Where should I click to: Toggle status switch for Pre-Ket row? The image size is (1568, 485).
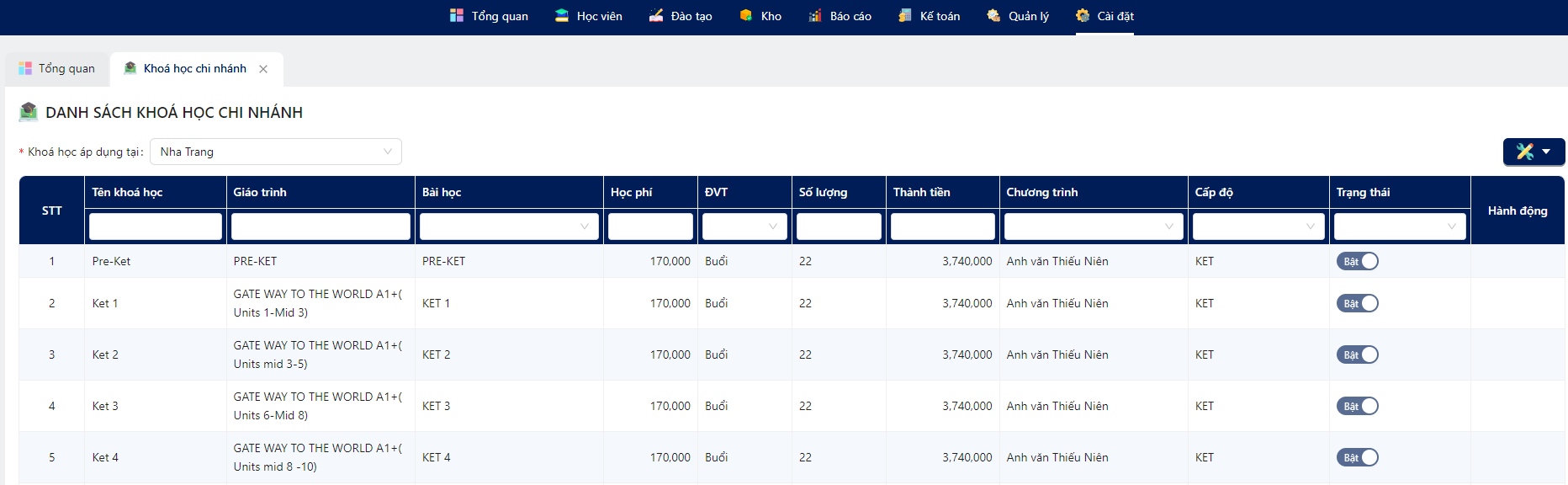pos(1357,261)
